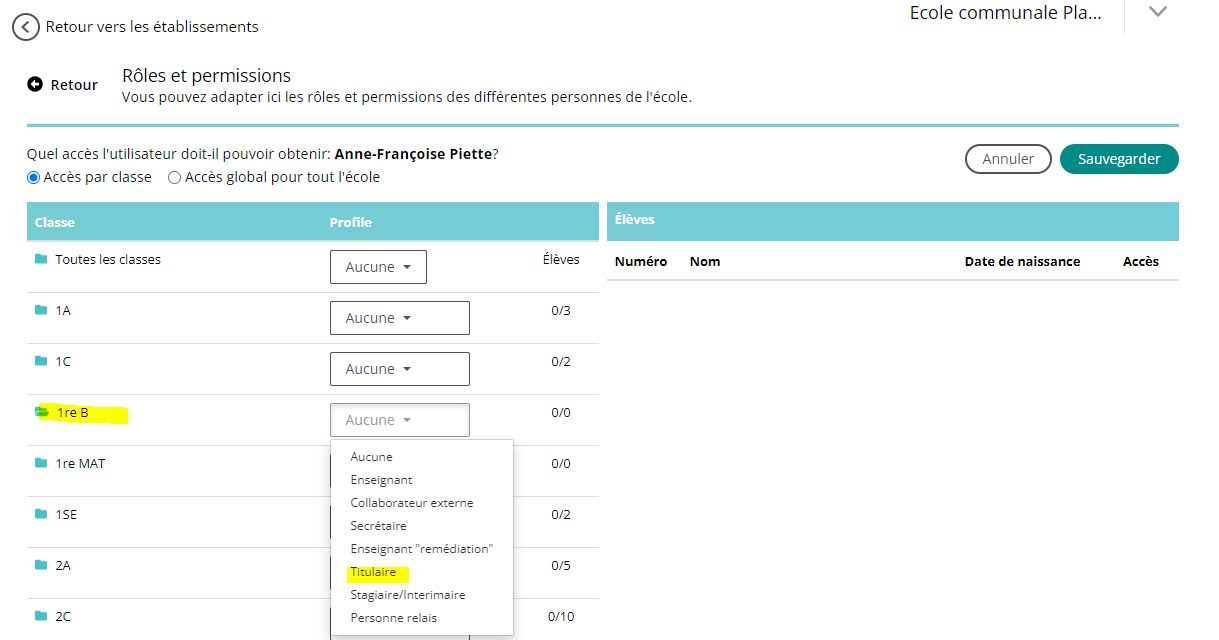Select the Accès par classe radio button

click(34, 178)
